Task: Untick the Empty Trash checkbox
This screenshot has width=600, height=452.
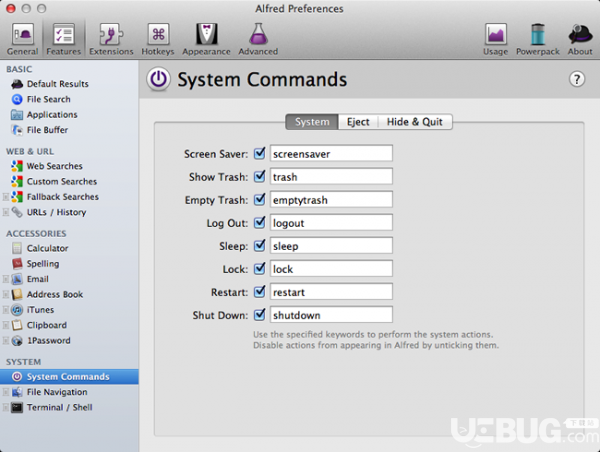Action: (259, 199)
